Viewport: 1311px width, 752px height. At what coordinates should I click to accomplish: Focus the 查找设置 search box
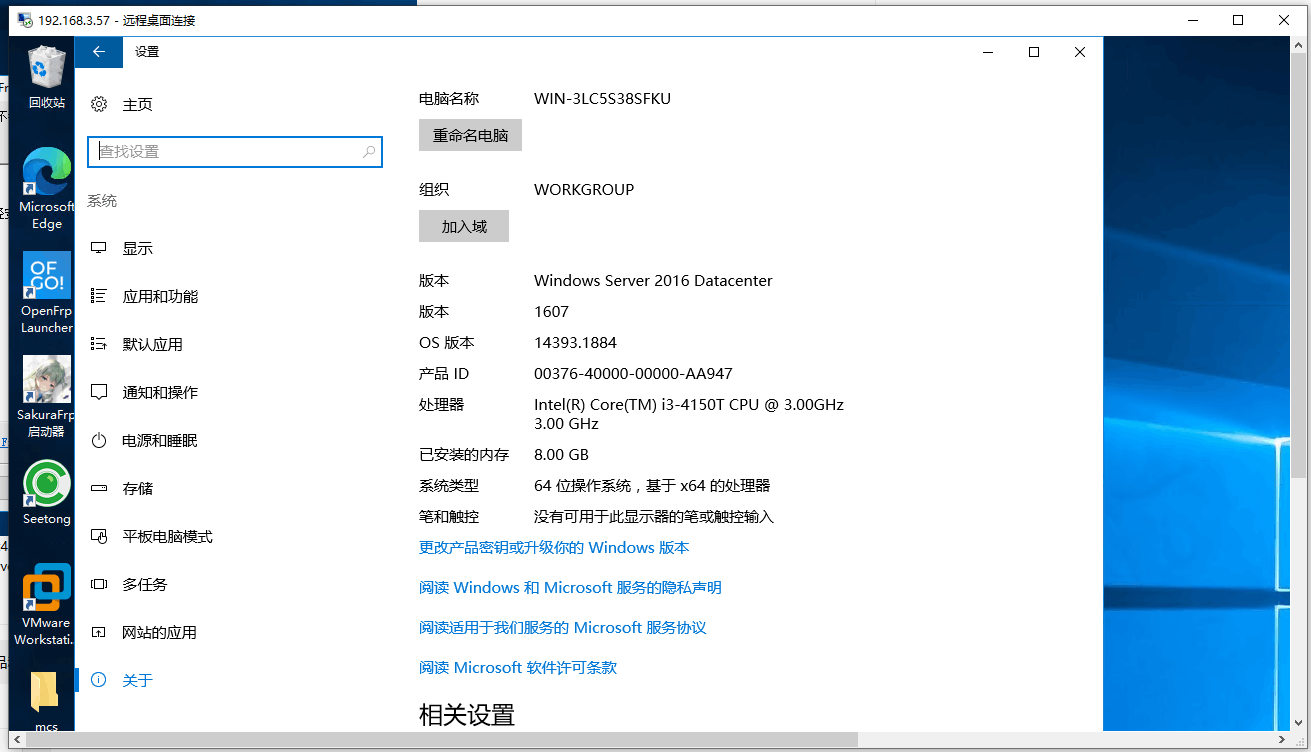coord(235,152)
